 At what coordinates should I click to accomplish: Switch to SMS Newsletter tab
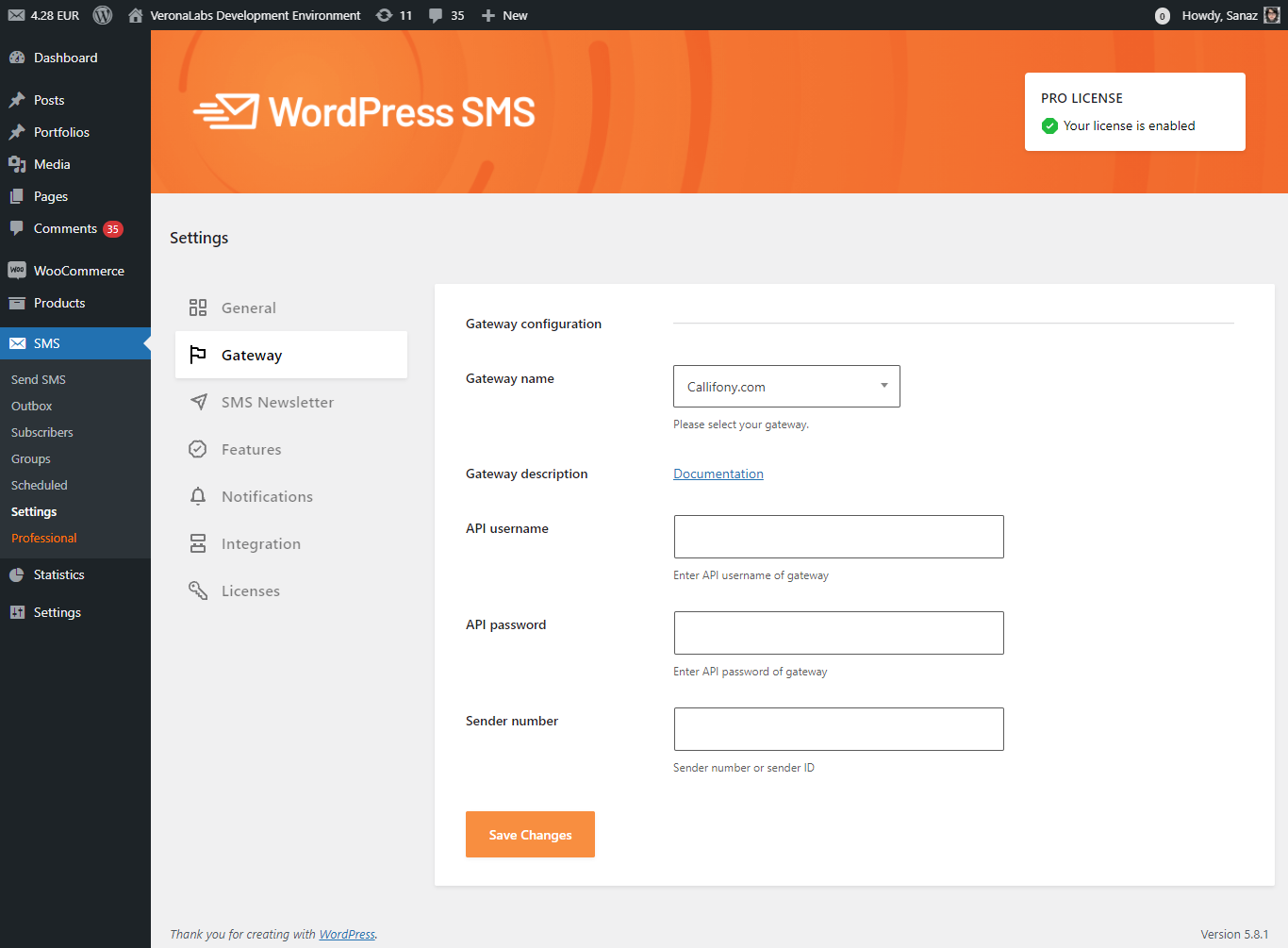pyautogui.click(x=291, y=402)
